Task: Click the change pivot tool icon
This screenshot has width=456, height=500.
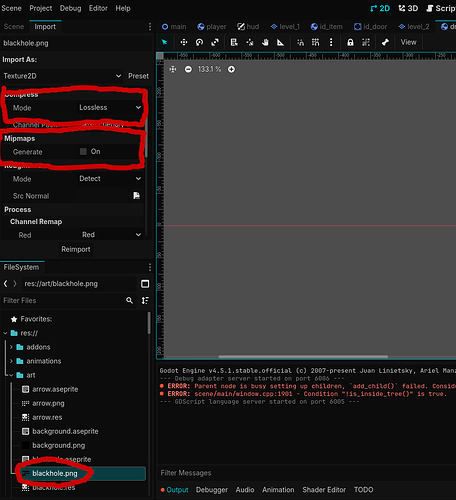Action: point(250,42)
